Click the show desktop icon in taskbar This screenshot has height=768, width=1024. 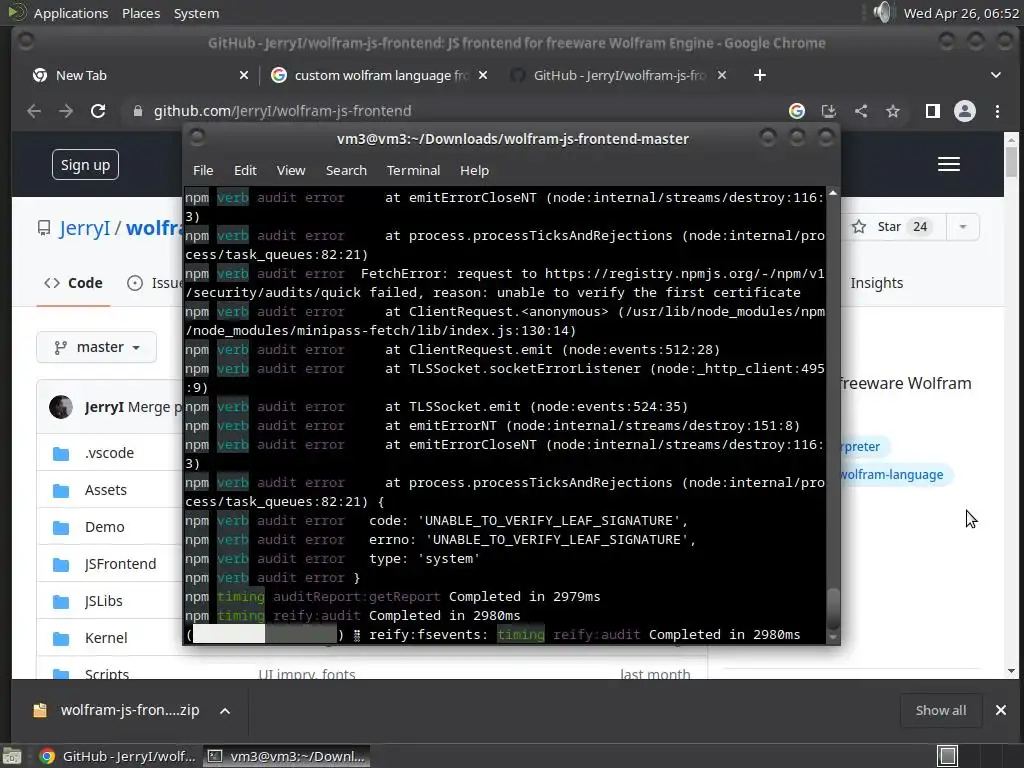point(12,756)
